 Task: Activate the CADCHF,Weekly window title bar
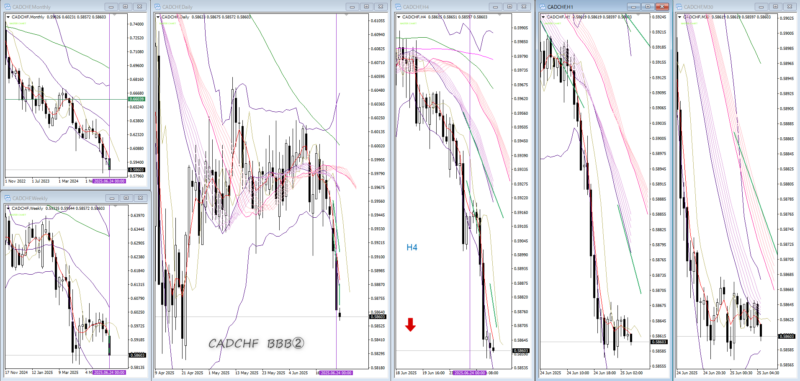(76, 198)
